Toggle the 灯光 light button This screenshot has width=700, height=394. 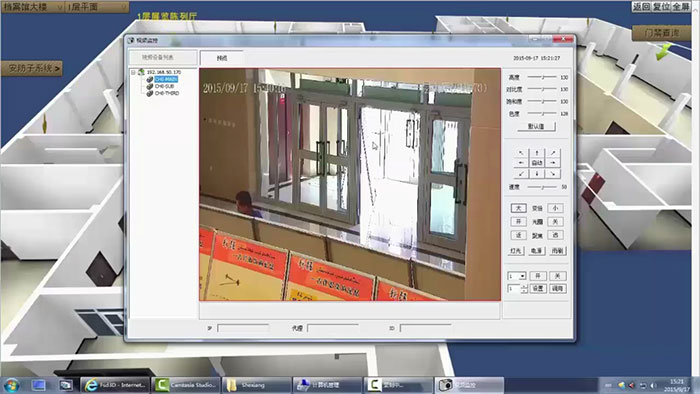pyautogui.click(x=516, y=251)
